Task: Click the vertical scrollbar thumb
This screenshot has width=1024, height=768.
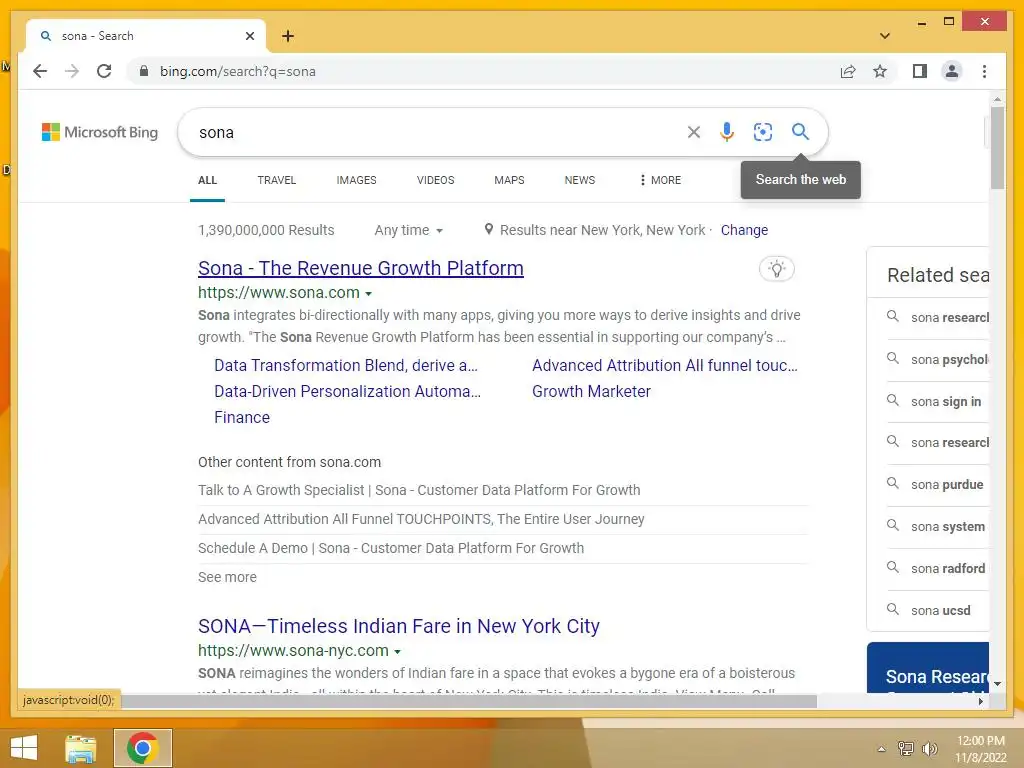Action: click(997, 147)
